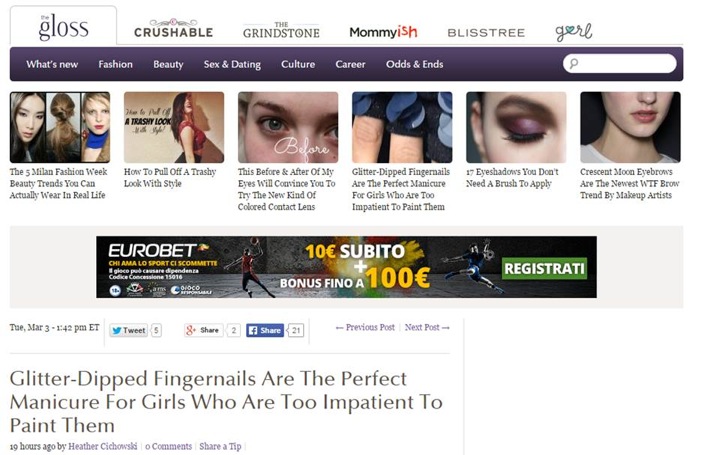This screenshot has width=709, height=455.
Task: Go to the Previous Post link
Action: click(365, 327)
